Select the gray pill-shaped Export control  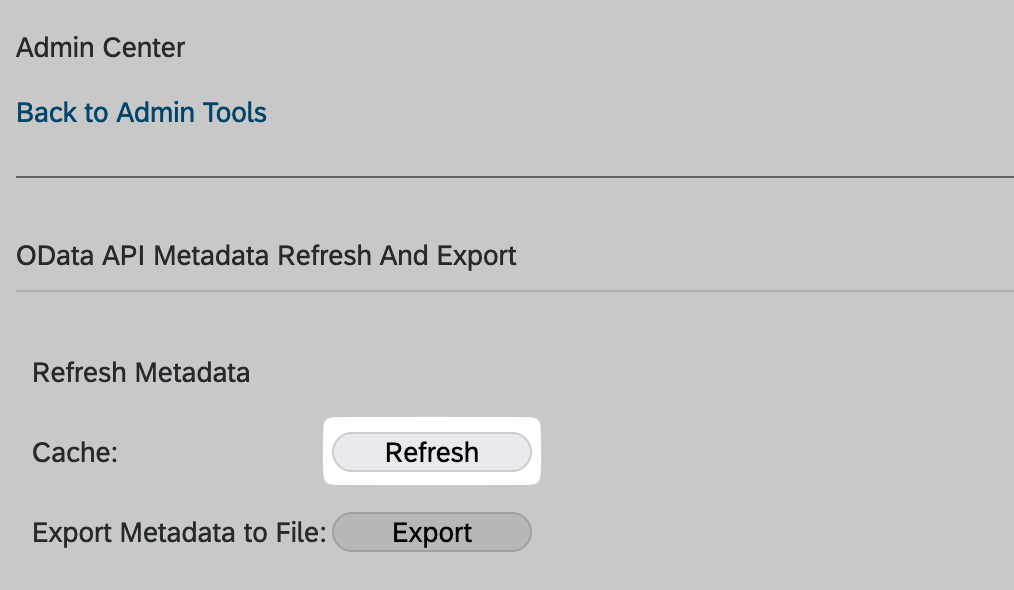point(431,532)
